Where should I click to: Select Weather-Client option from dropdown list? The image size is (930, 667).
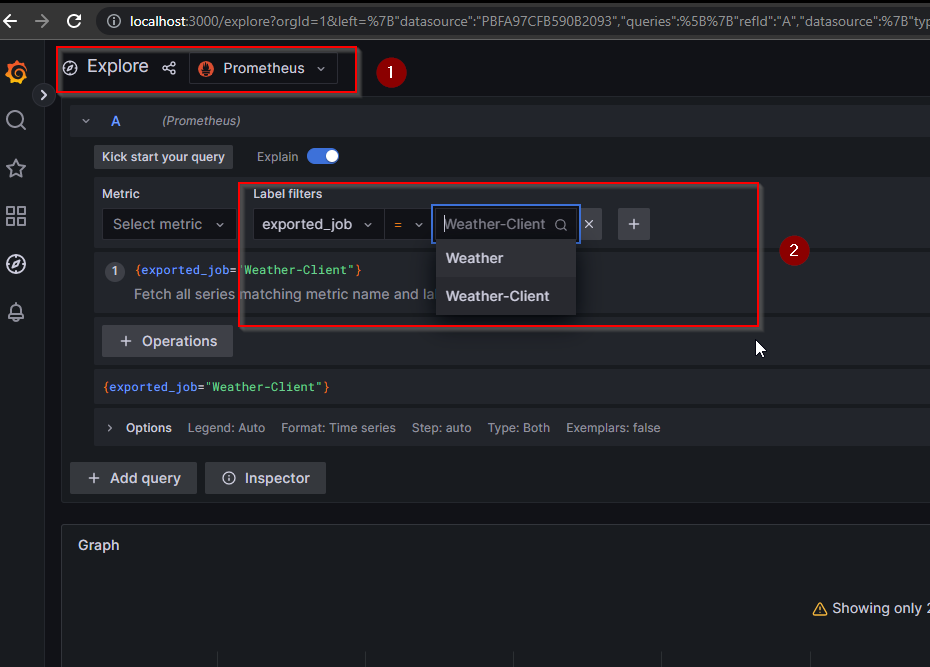505,296
